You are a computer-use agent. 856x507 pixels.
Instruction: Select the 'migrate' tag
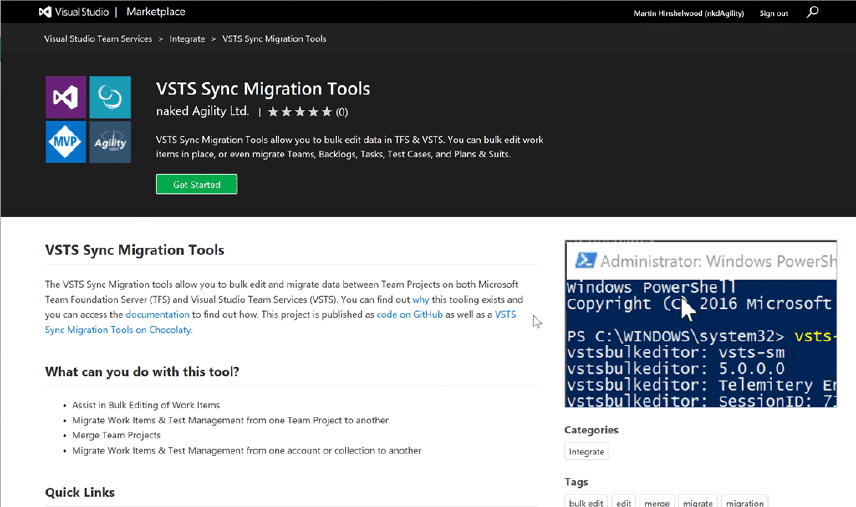click(698, 503)
